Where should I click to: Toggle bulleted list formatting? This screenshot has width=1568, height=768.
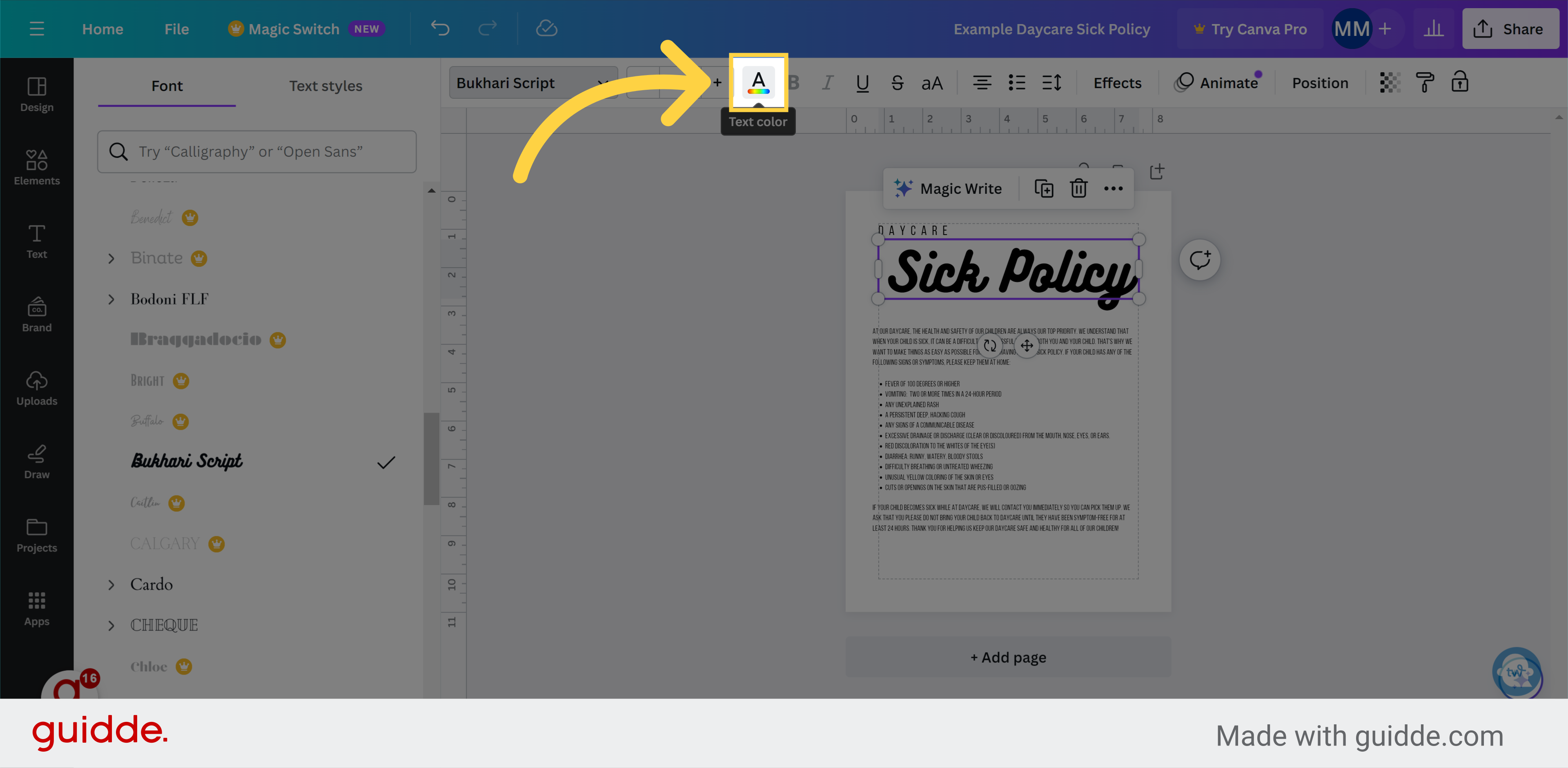[x=1016, y=83]
